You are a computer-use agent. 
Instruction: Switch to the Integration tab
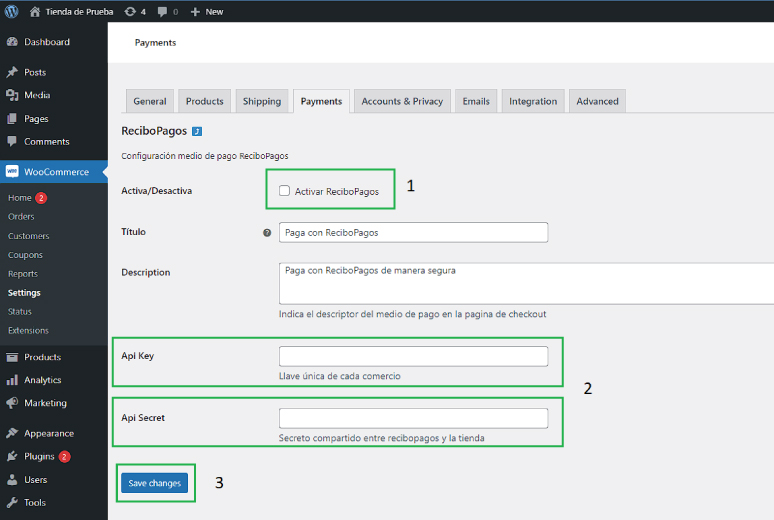pos(533,101)
